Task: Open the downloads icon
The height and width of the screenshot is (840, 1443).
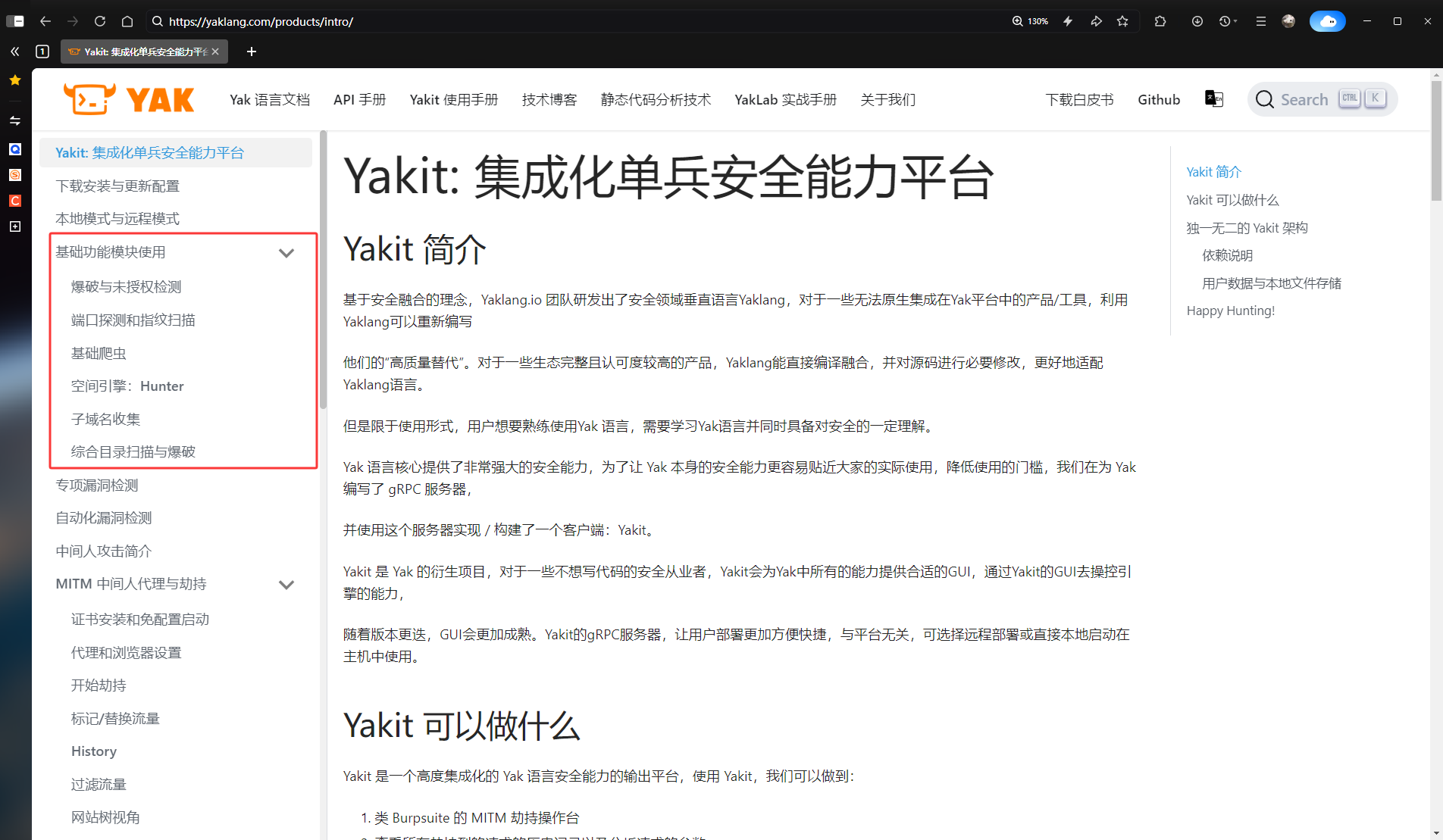Action: click(x=1197, y=21)
